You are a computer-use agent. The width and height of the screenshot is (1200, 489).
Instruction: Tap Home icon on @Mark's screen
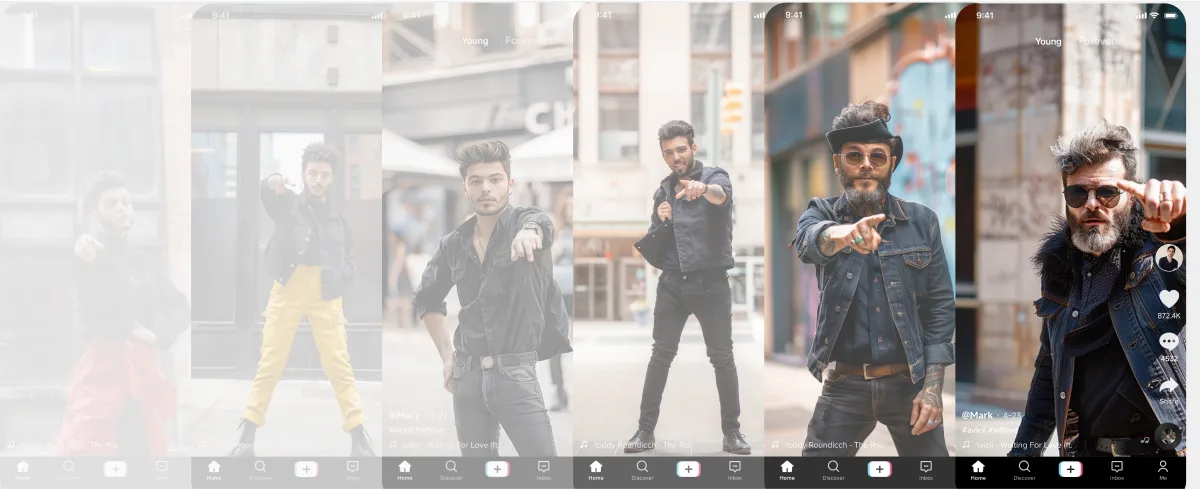pos(978,467)
